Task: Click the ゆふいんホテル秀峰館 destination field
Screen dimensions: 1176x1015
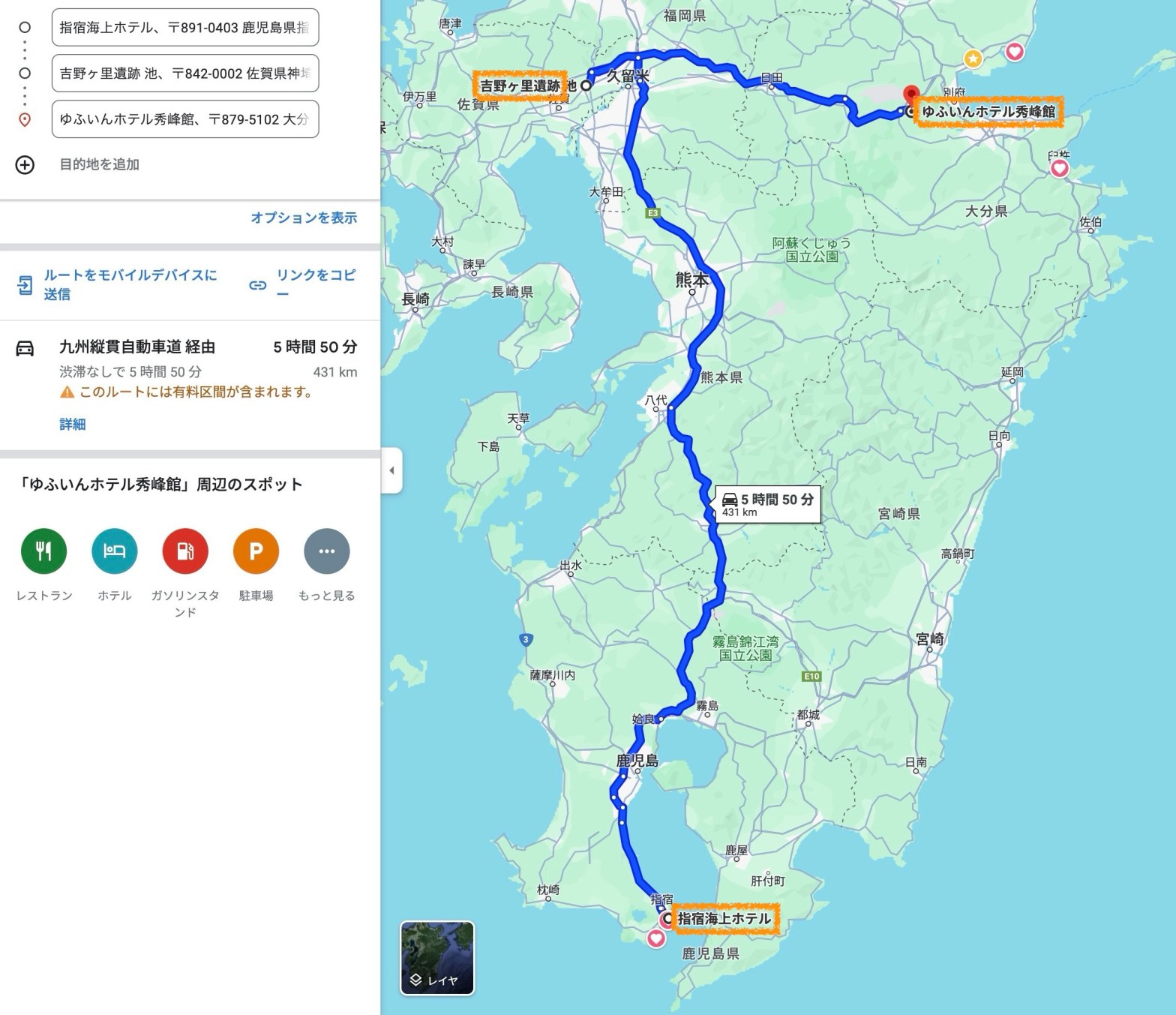Action: coord(185,119)
